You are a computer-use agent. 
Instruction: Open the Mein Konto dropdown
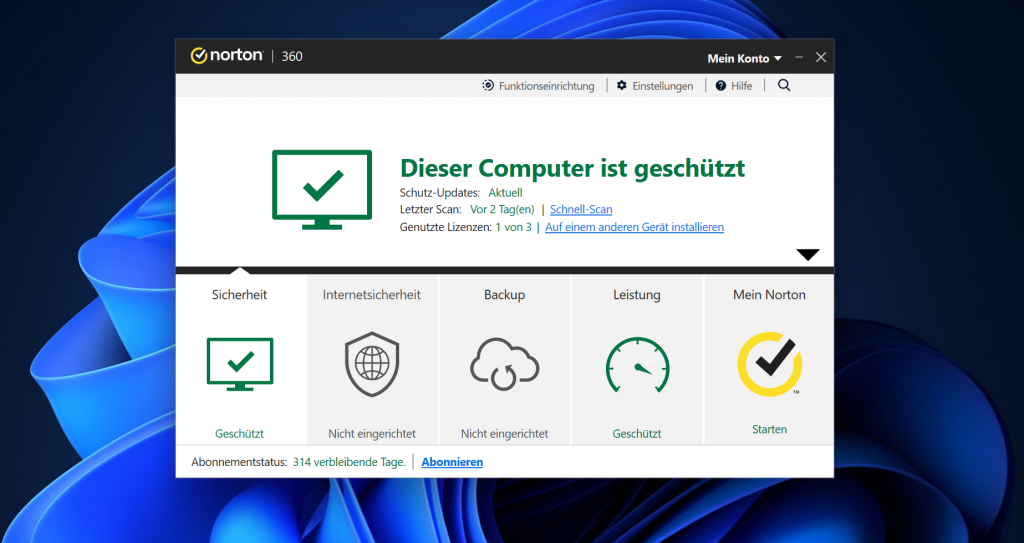click(x=744, y=58)
